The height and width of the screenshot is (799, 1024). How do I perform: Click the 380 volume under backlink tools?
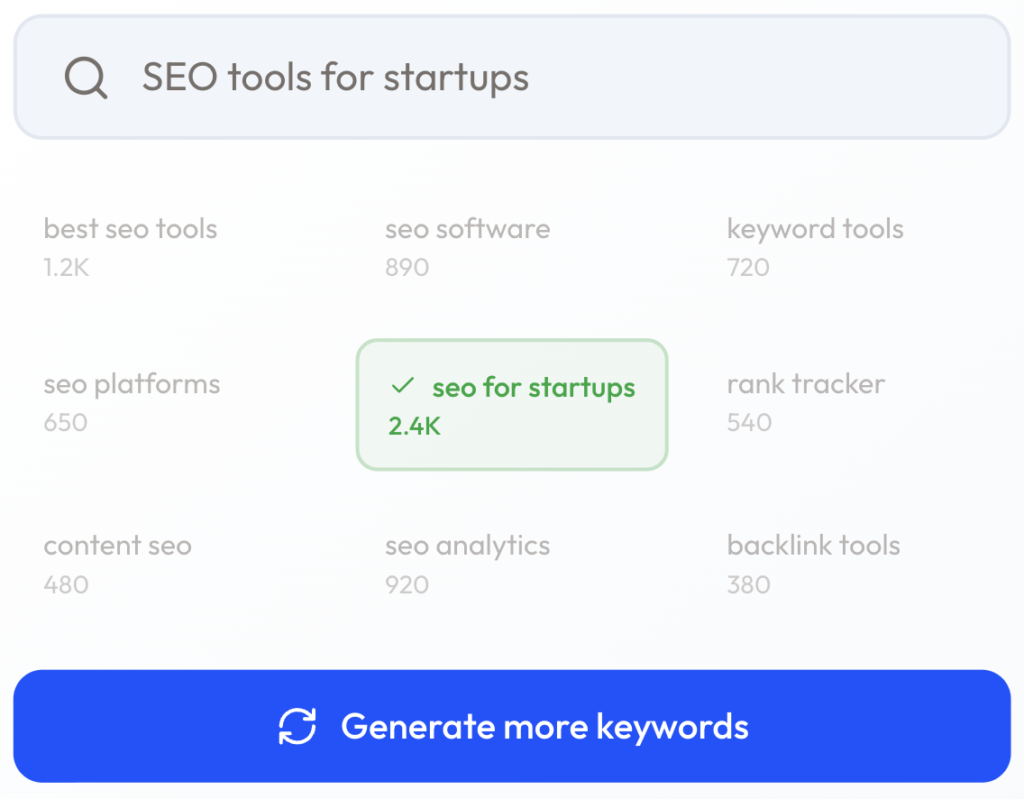pos(748,584)
